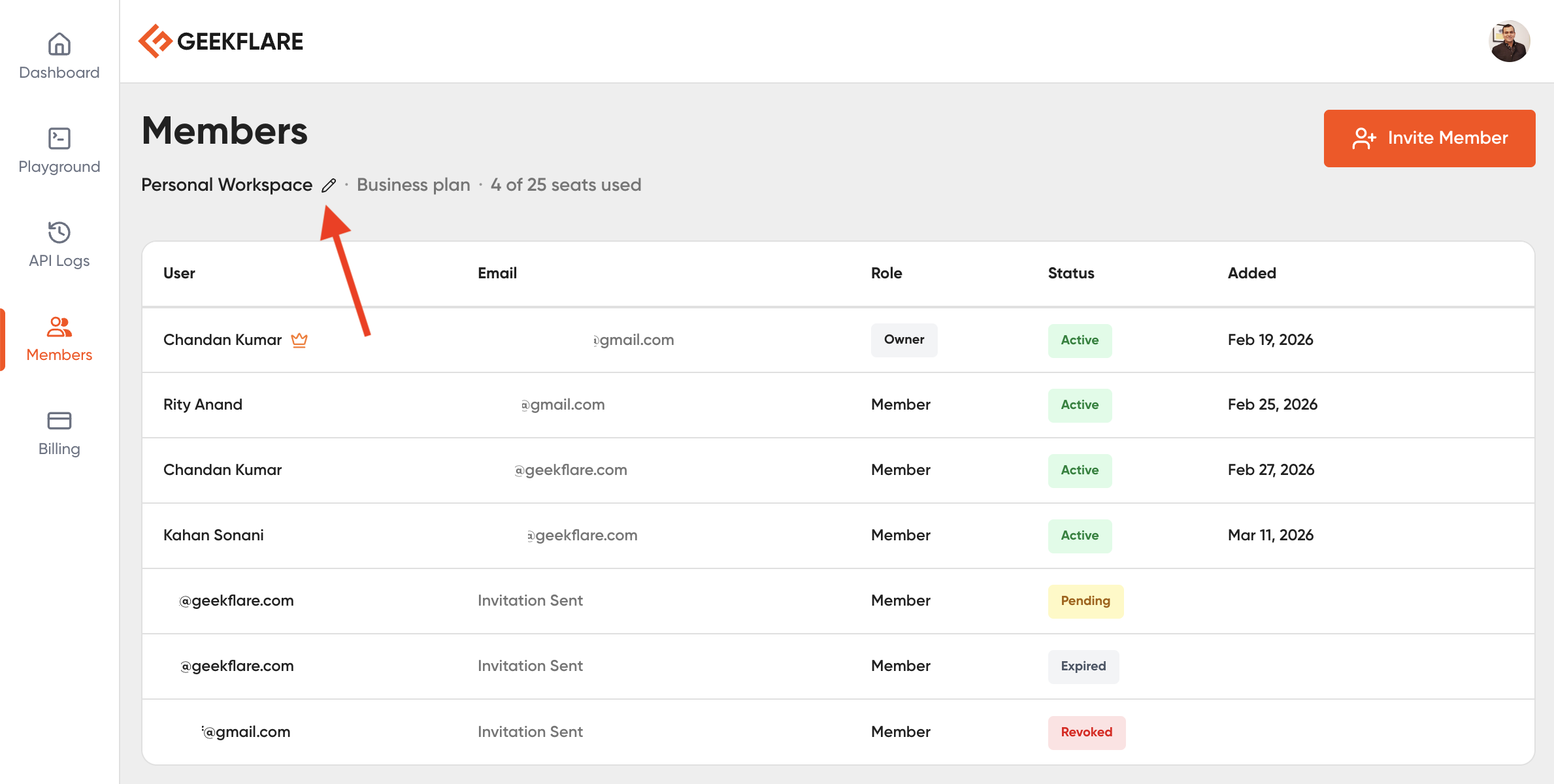The width and height of the screenshot is (1554, 784).
Task: Click the Status column header
Action: [1070, 273]
